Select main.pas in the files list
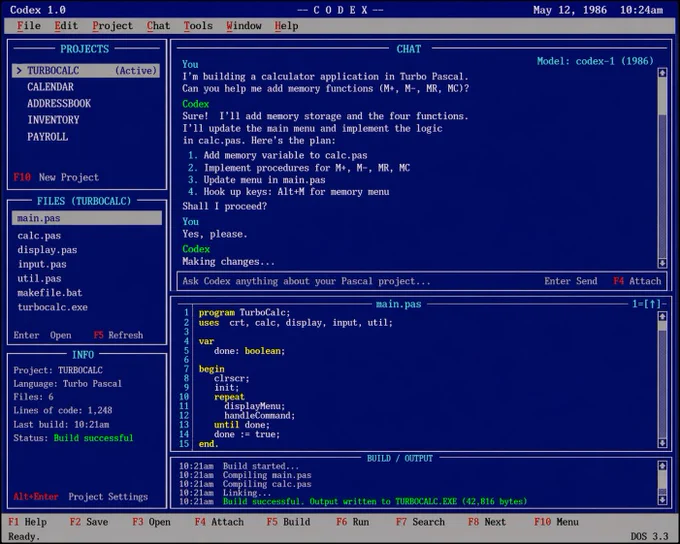This screenshot has width=680, height=544. pyautogui.click(x=87, y=218)
